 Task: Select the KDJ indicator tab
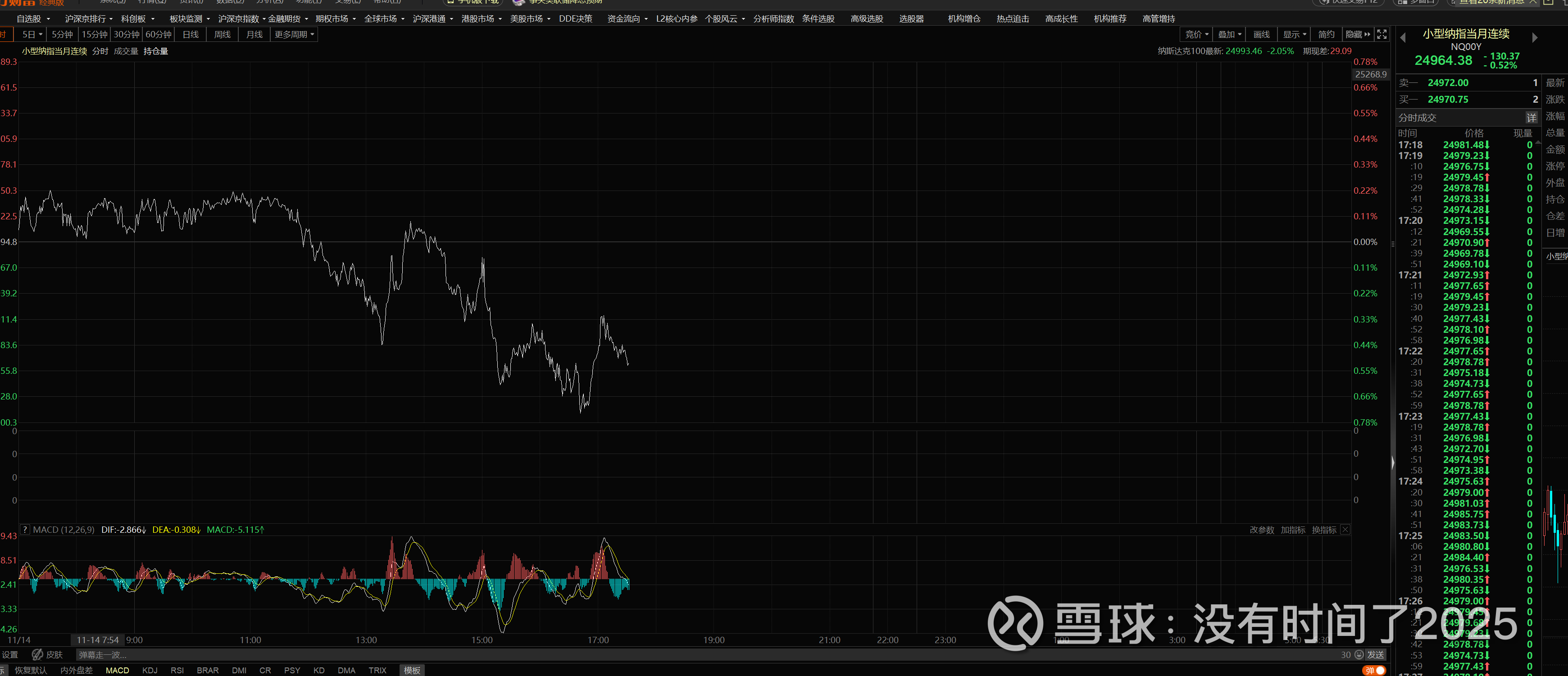click(x=150, y=670)
